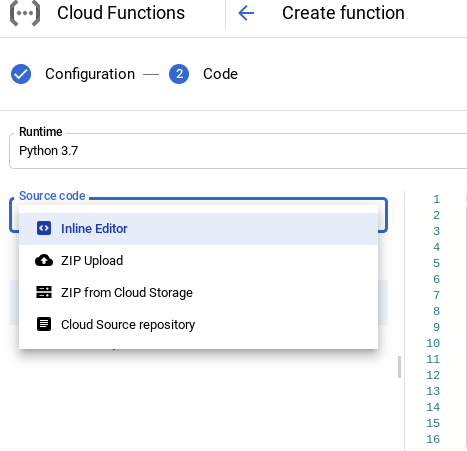Select Cloud Source repository option

tap(198, 324)
